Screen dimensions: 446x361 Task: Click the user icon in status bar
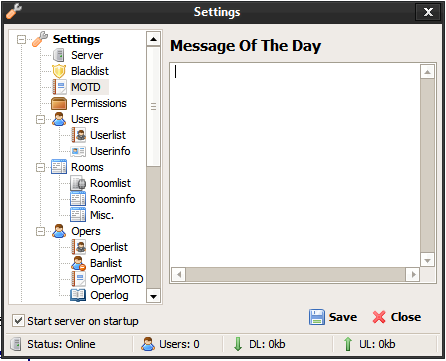click(148, 344)
